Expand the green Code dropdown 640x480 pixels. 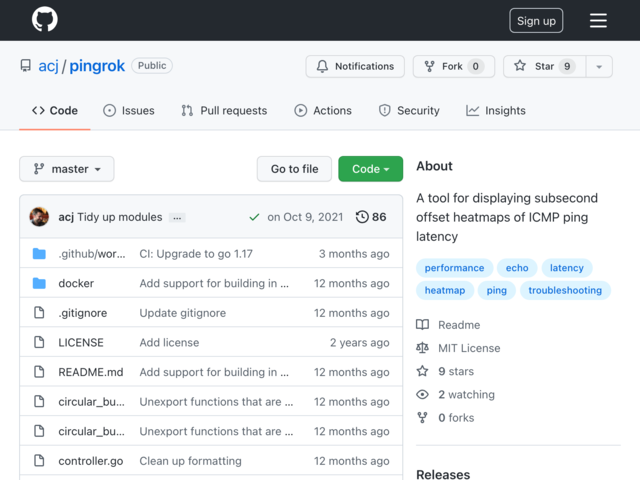click(370, 169)
